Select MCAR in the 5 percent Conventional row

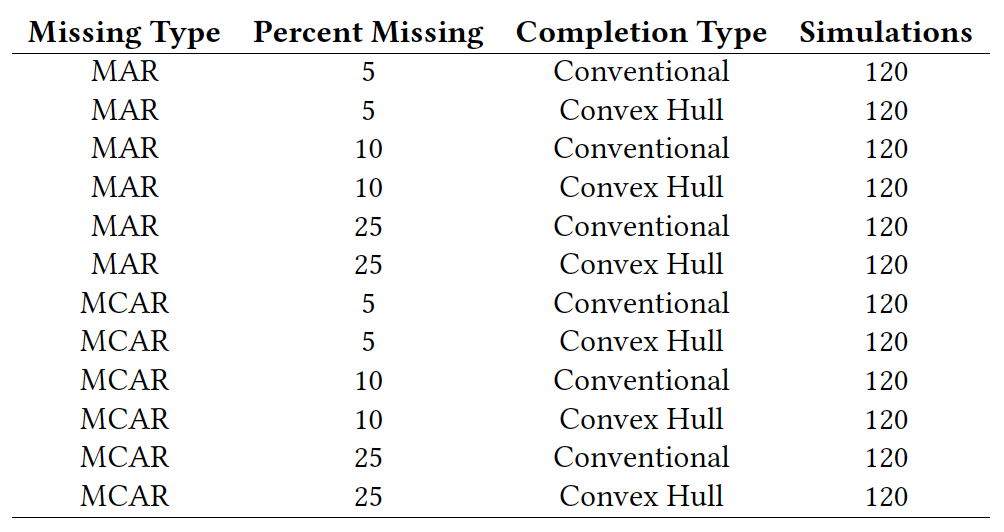click(124, 303)
